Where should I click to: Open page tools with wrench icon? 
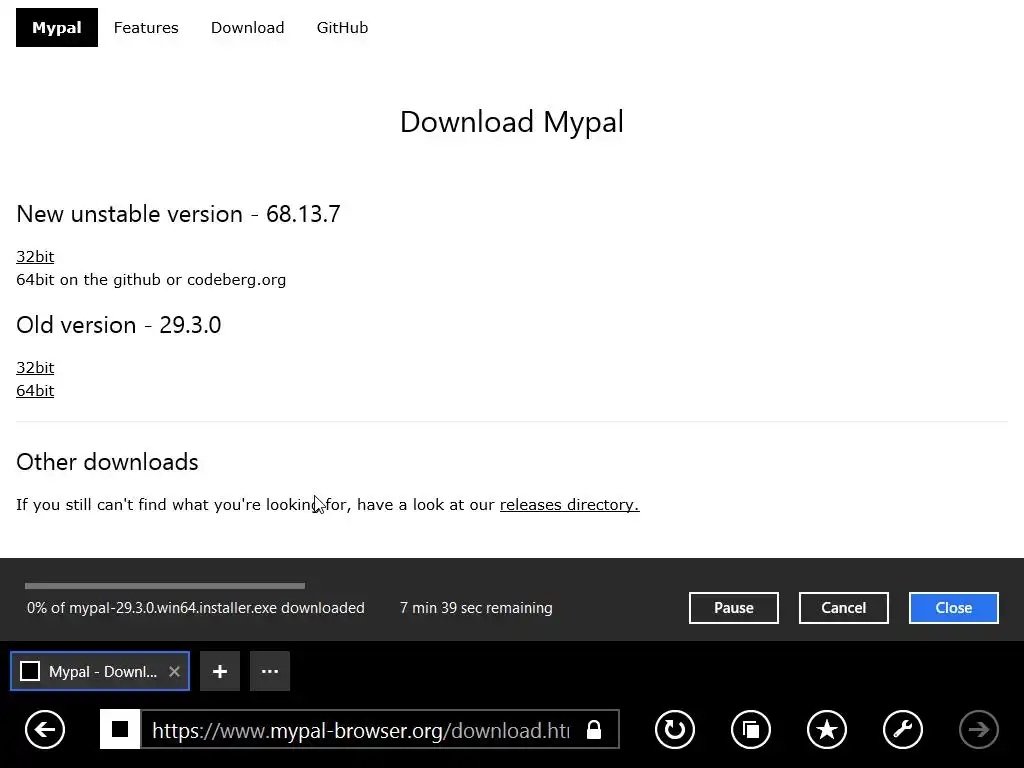pyautogui.click(x=903, y=729)
